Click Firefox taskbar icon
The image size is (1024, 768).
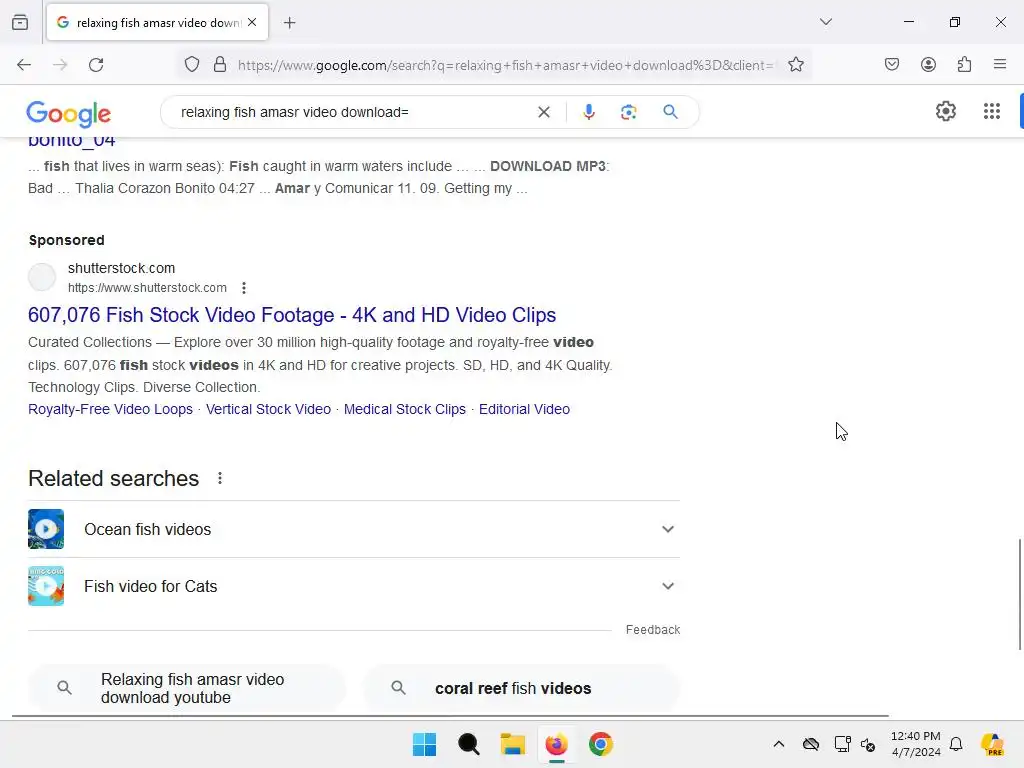(x=556, y=744)
